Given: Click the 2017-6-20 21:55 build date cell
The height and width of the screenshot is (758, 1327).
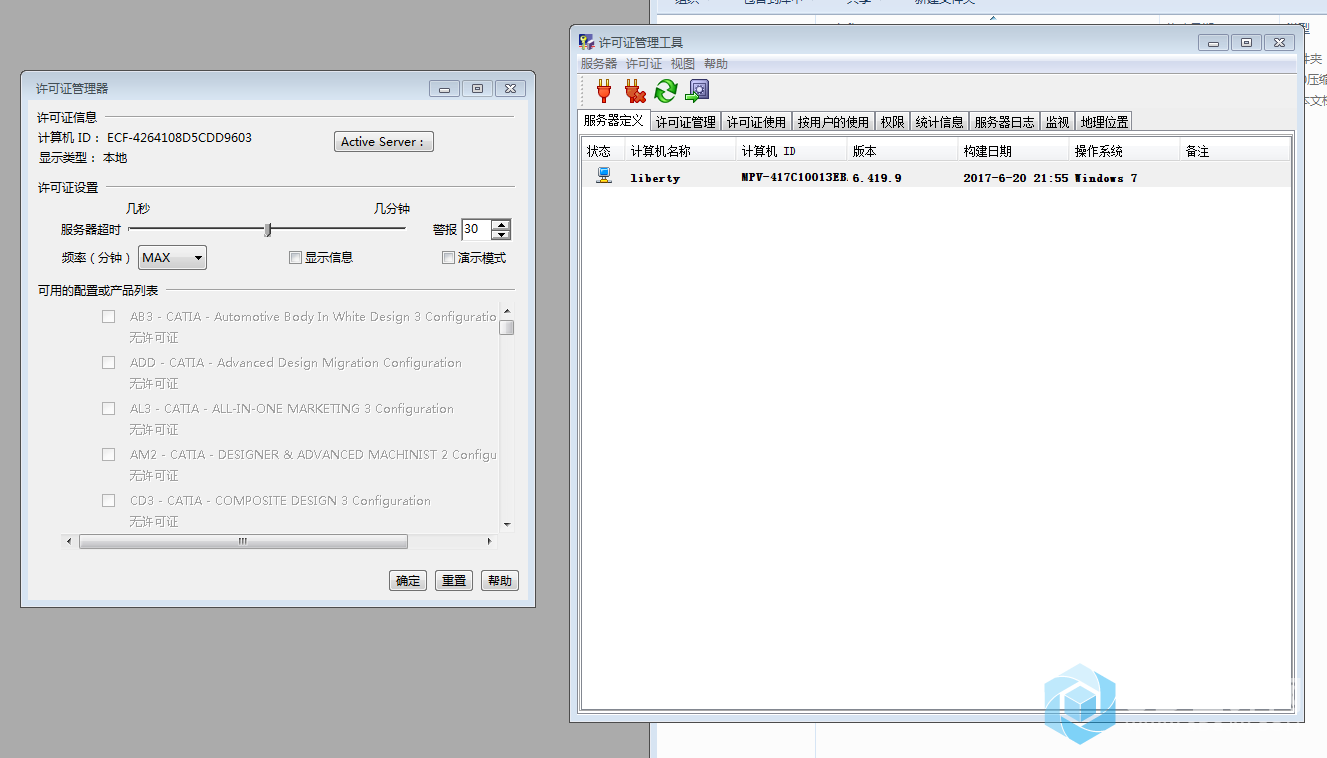Looking at the screenshot, I should [1016, 178].
